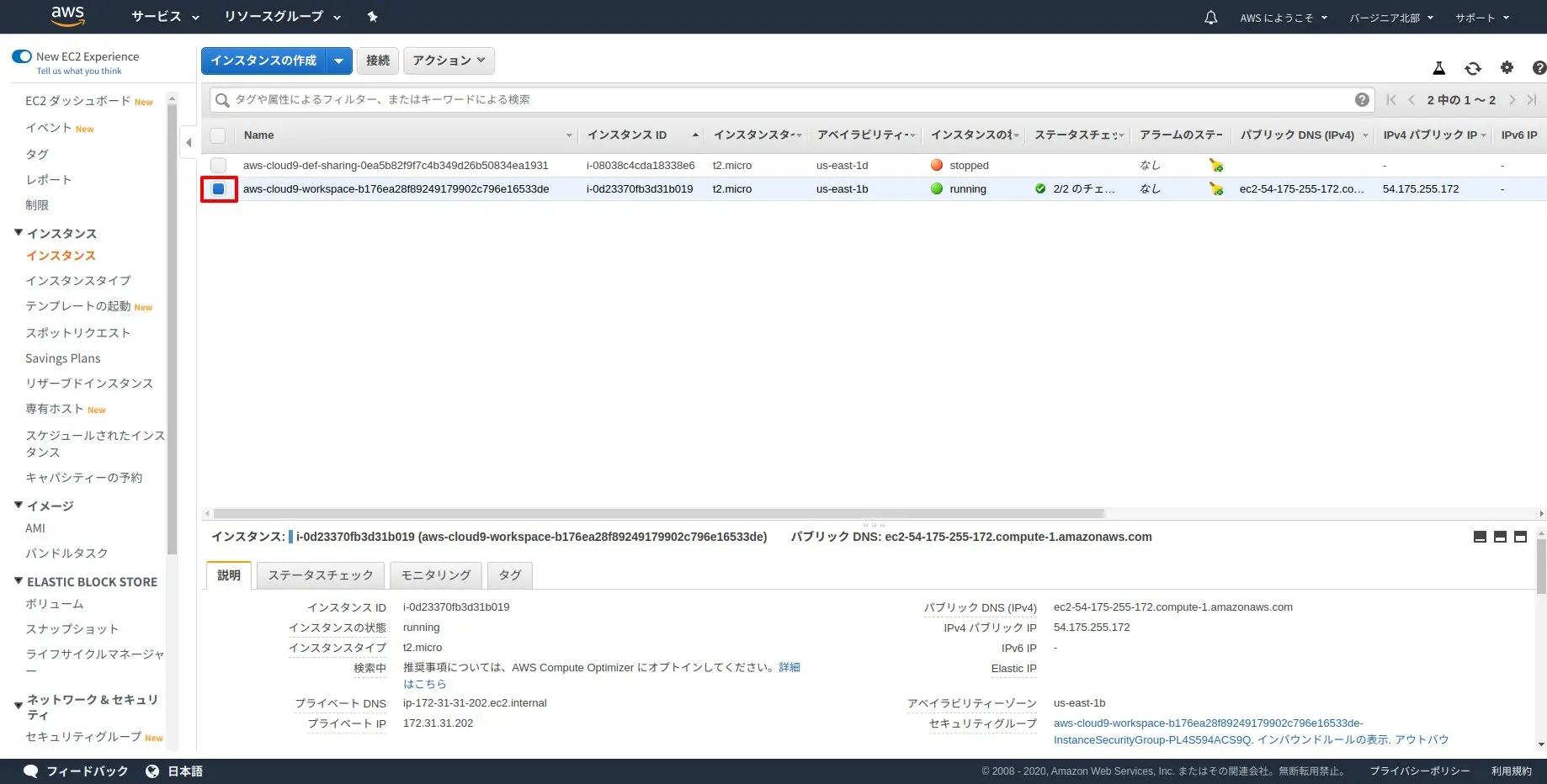Check the aws-cloud9-def-sharing instance row

click(218, 165)
